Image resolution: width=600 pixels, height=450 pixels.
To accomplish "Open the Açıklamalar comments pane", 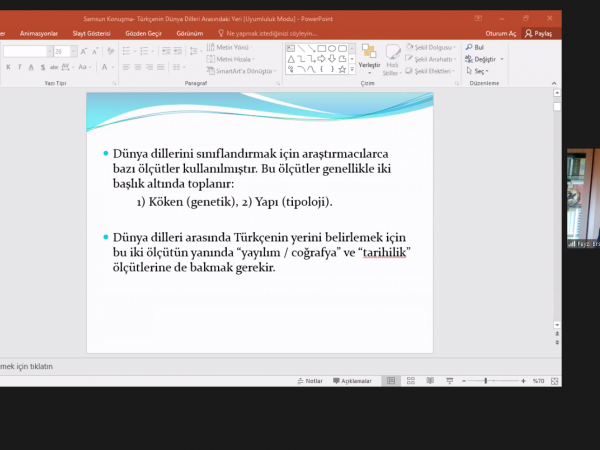I will click(352, 381).
